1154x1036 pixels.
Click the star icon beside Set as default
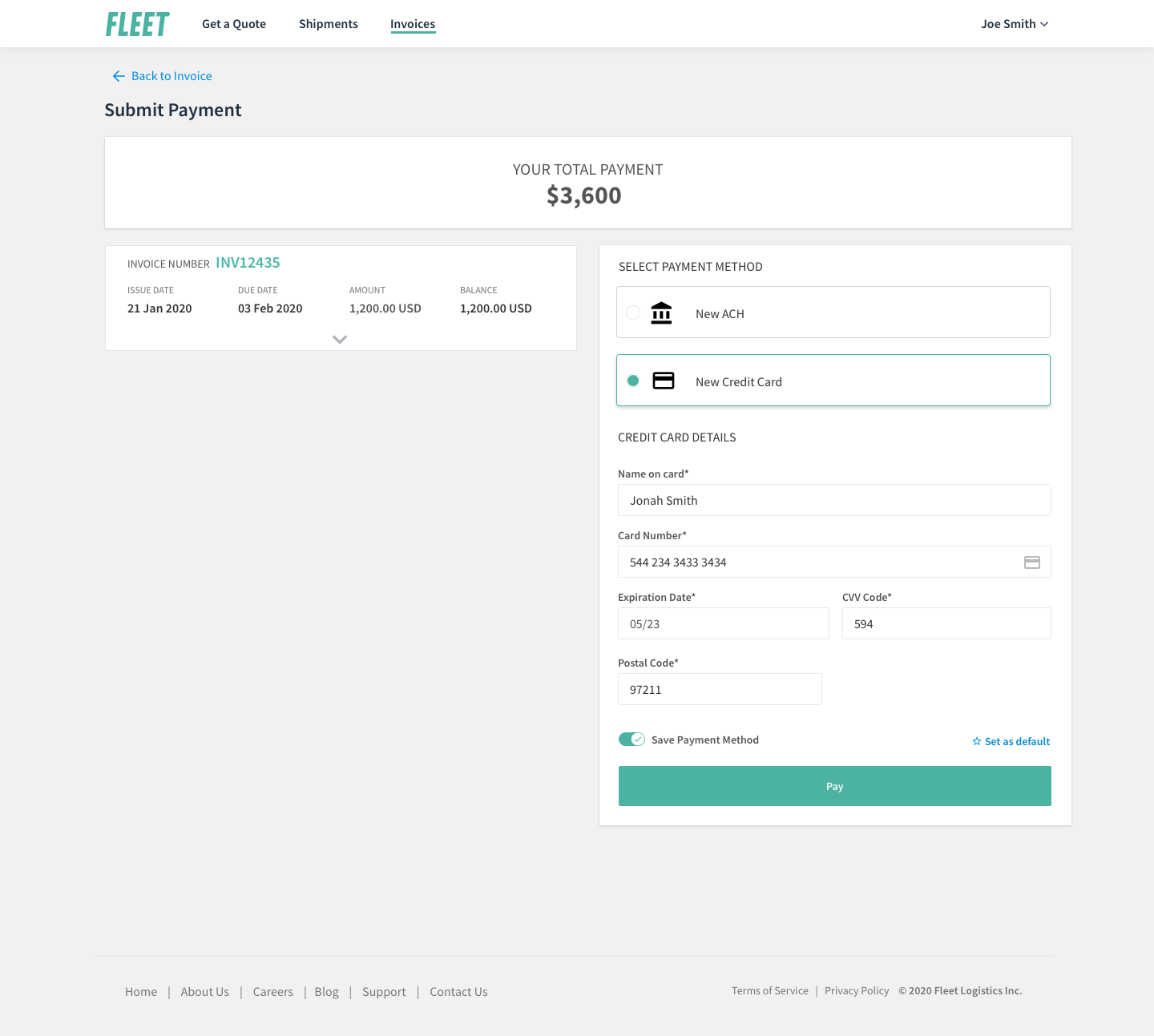pyautogui.click(x=977, y=742)
